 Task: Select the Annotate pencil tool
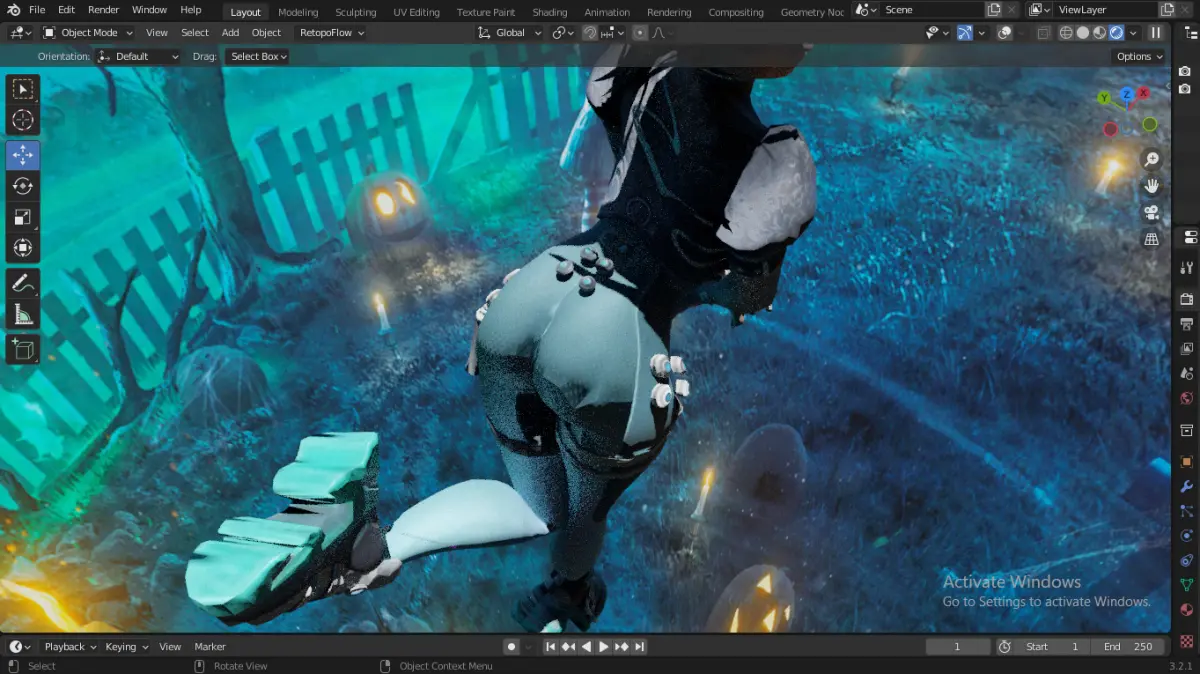(22, 283)
